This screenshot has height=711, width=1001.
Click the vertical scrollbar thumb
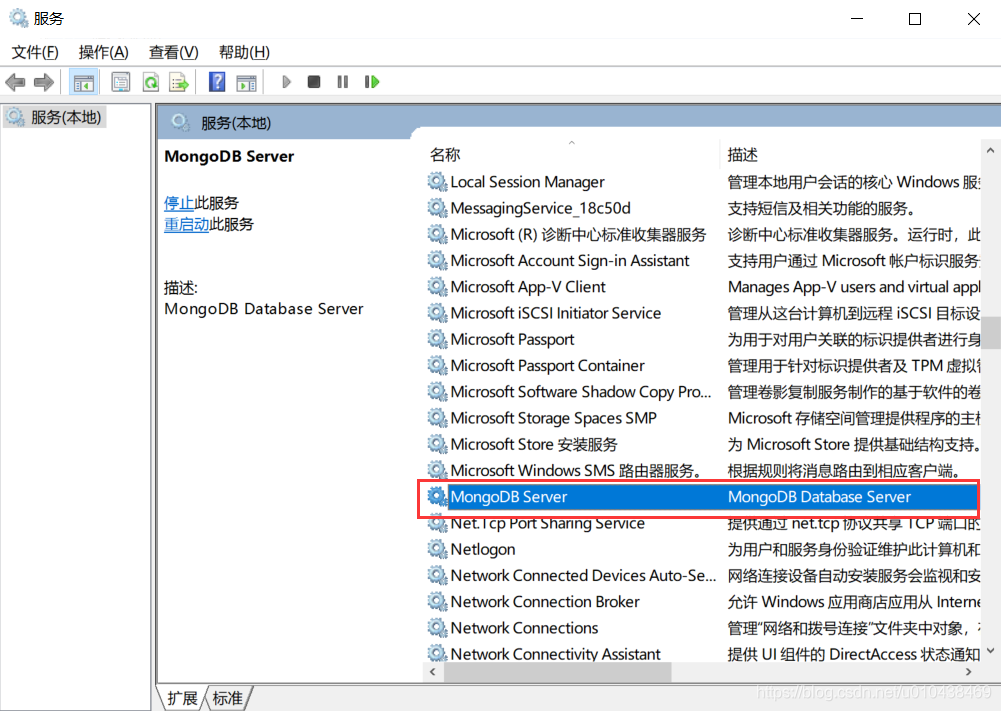(x=990, y=333)
